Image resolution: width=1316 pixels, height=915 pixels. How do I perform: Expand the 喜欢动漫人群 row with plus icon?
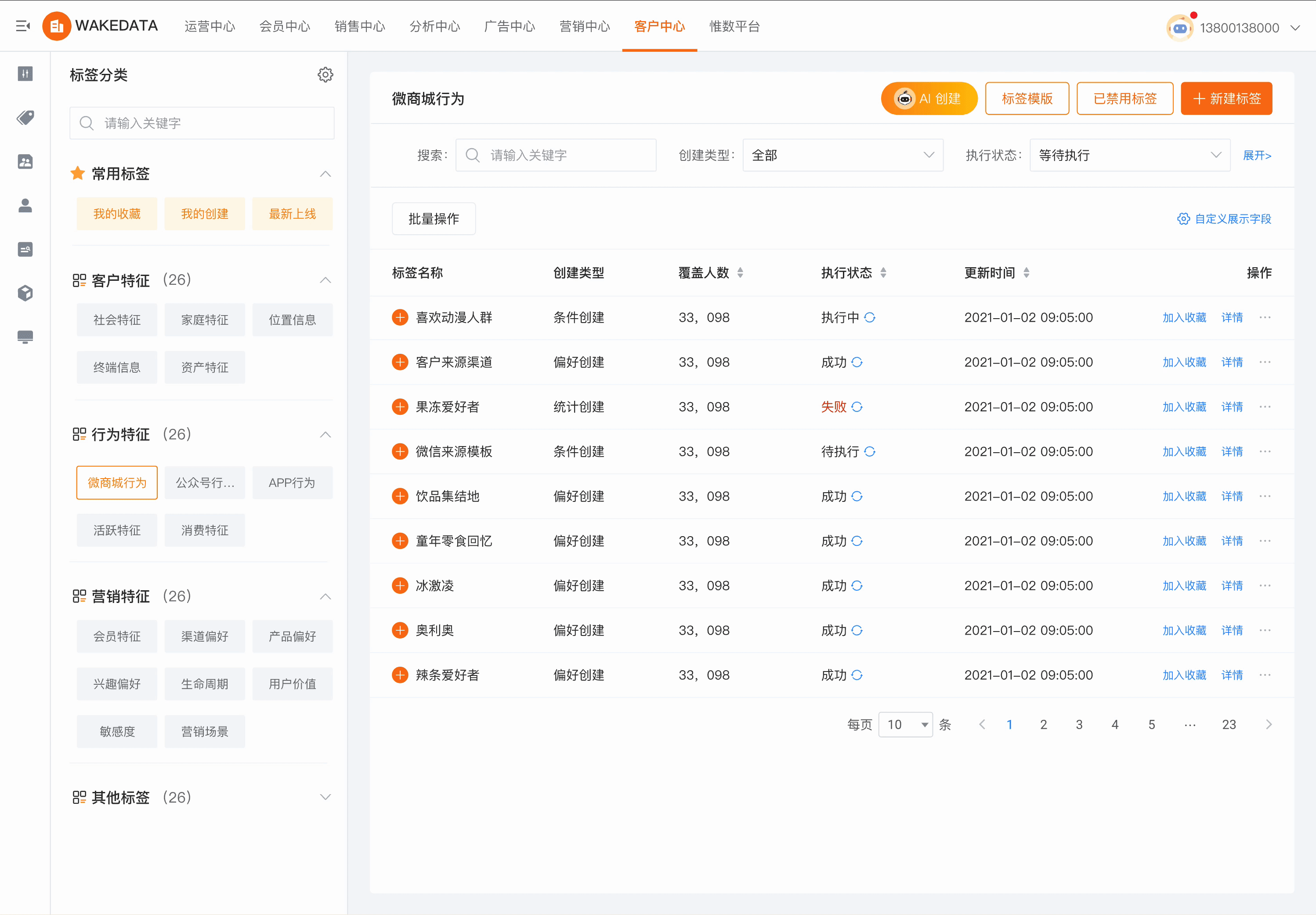[x=399, y=317]
